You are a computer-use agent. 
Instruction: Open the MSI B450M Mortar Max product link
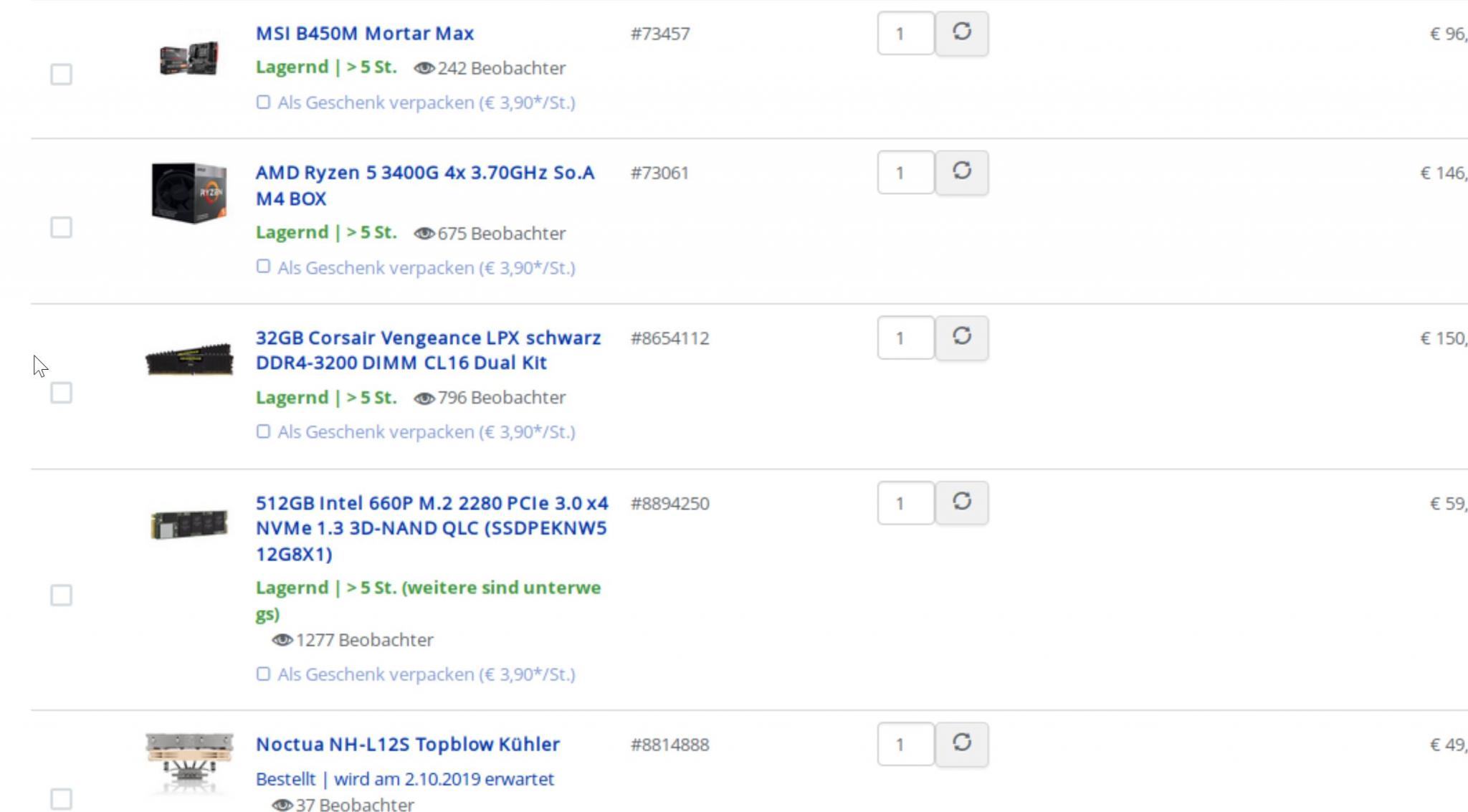tap(364, 34)
